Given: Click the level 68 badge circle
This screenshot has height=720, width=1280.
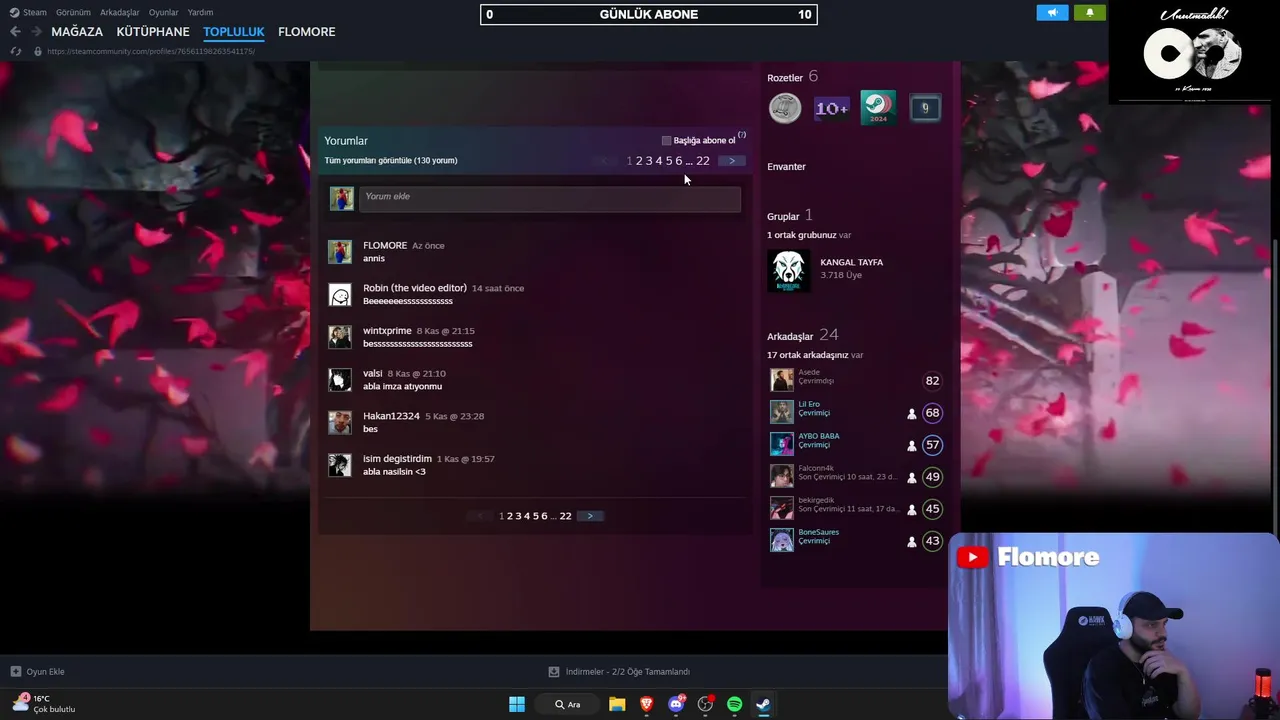Looking at the screenshot, I should click(932, 413).
